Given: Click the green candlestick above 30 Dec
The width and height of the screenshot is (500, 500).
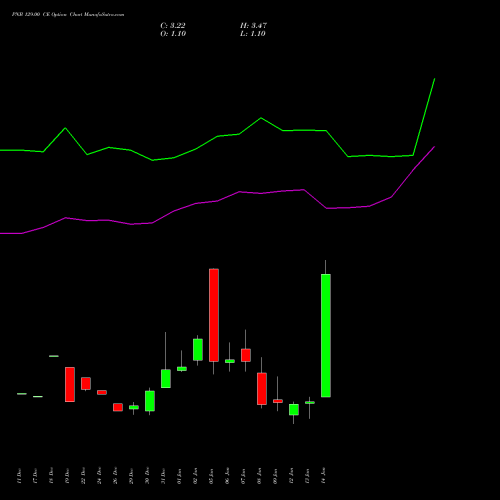Looking at the screenshot, I should [150, 401].
